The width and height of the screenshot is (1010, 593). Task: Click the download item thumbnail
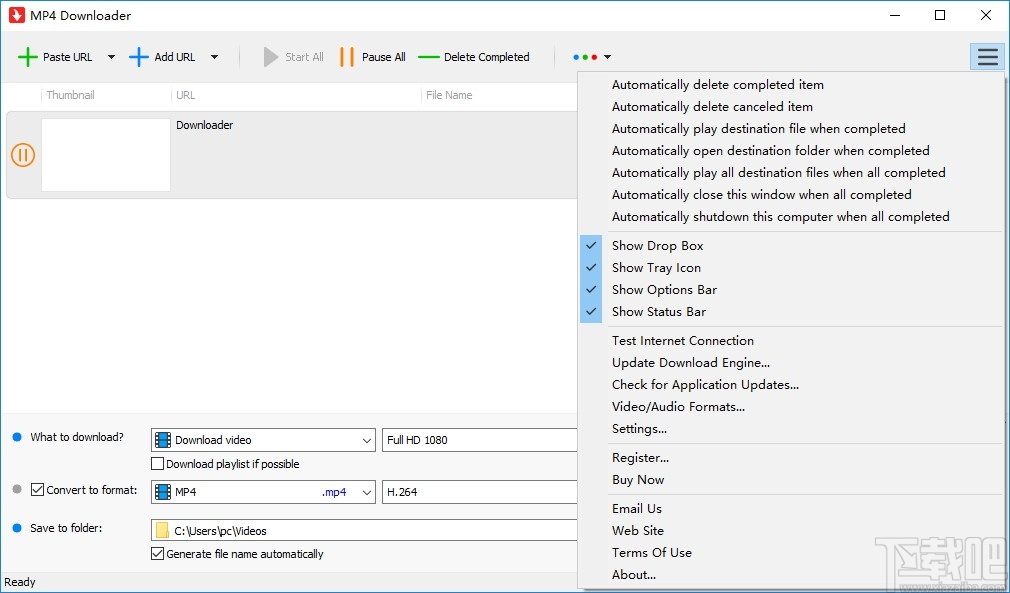(105, 154)
